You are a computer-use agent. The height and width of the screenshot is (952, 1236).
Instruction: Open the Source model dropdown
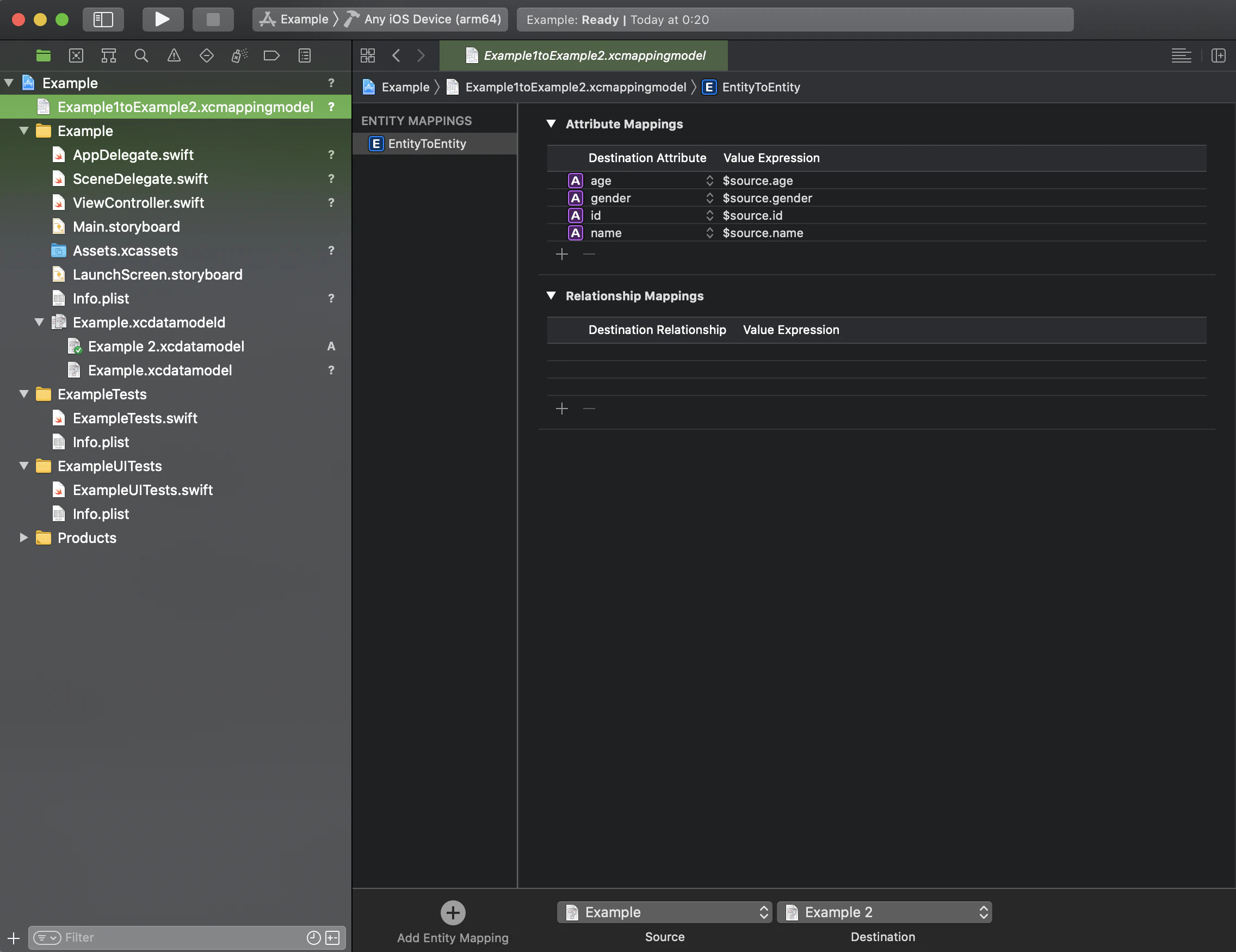[x=664, y=912]
